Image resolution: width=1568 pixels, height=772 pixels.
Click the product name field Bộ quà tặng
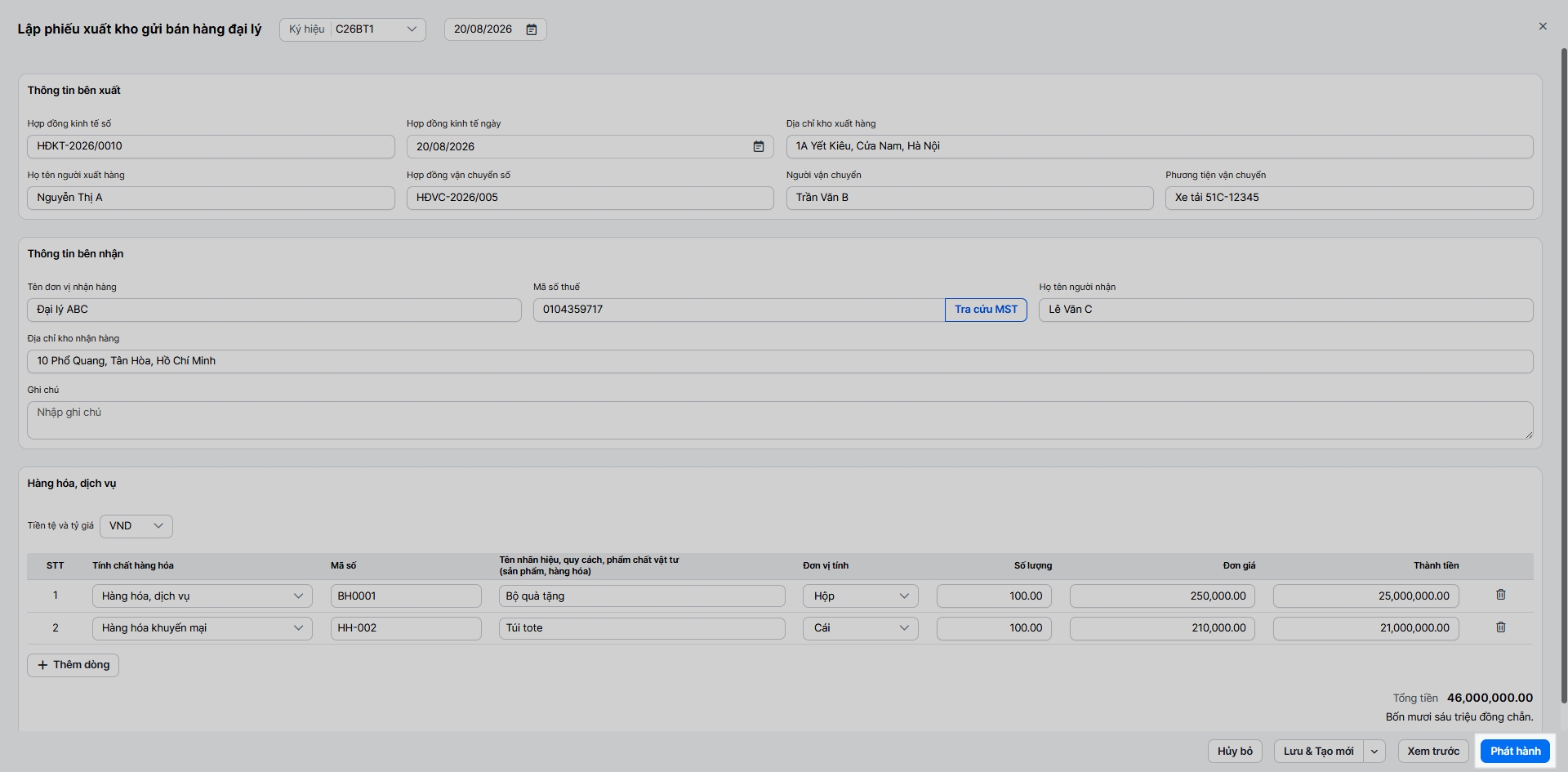point(642,596)
